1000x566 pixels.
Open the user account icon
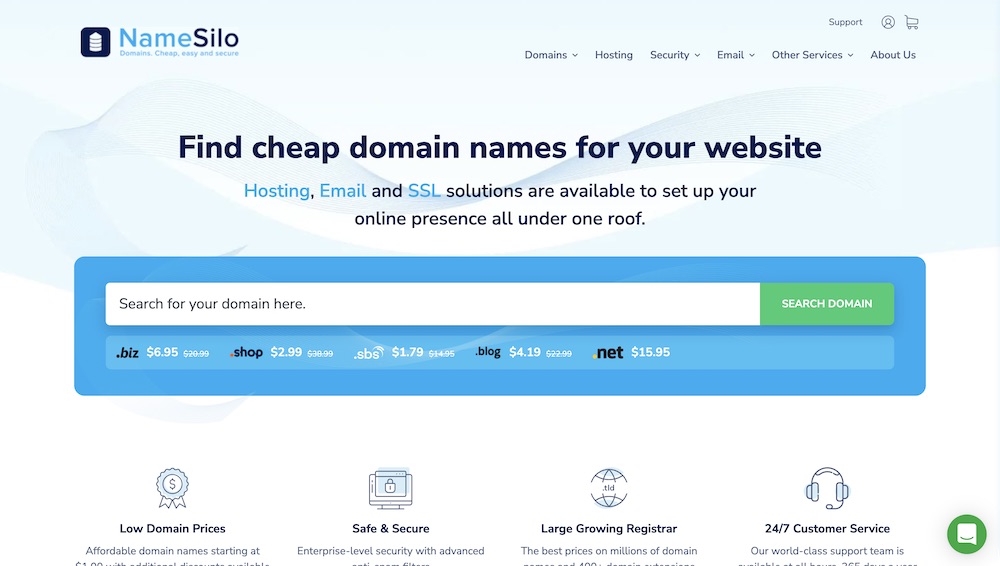pyautogui.click(x=888, y=22)
